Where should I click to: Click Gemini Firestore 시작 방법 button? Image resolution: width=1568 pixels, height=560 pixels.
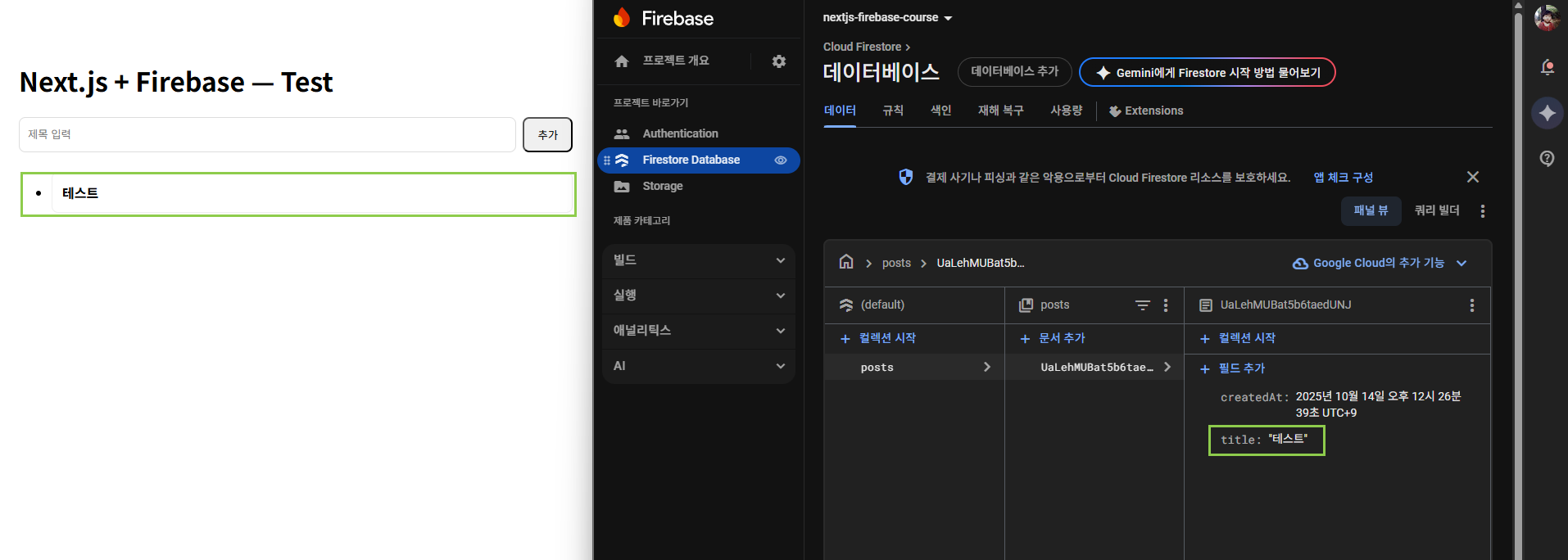(1208, 72)
